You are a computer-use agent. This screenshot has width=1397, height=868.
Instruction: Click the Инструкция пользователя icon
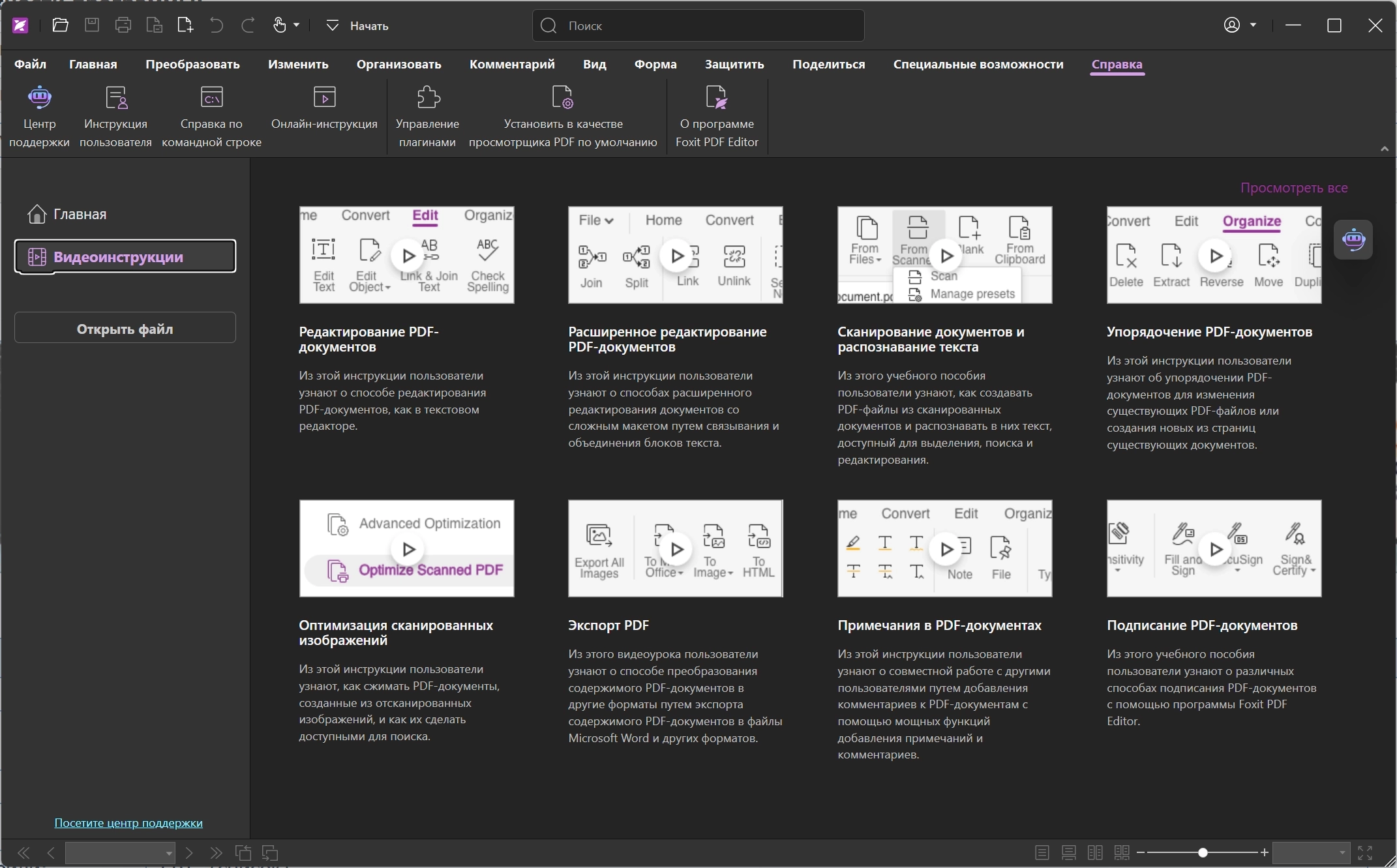[116, 97]
